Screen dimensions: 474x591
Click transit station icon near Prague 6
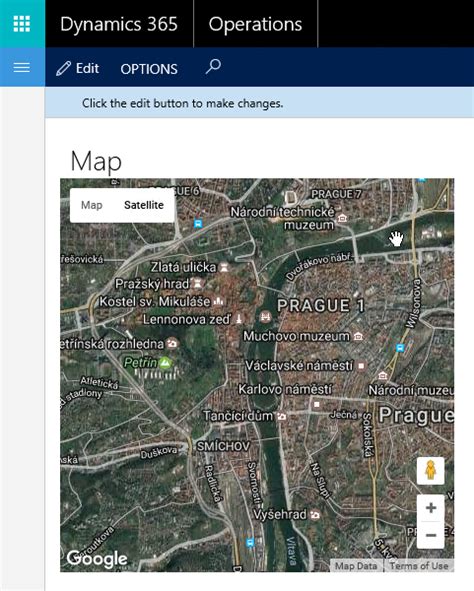point(198,224)
